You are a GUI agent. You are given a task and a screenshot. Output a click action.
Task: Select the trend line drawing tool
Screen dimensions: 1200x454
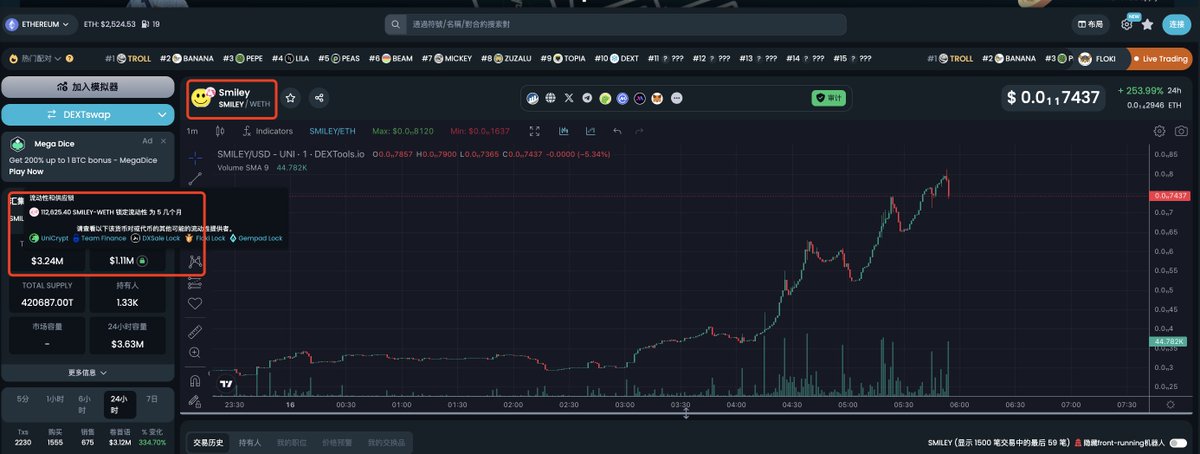[195, 180]
